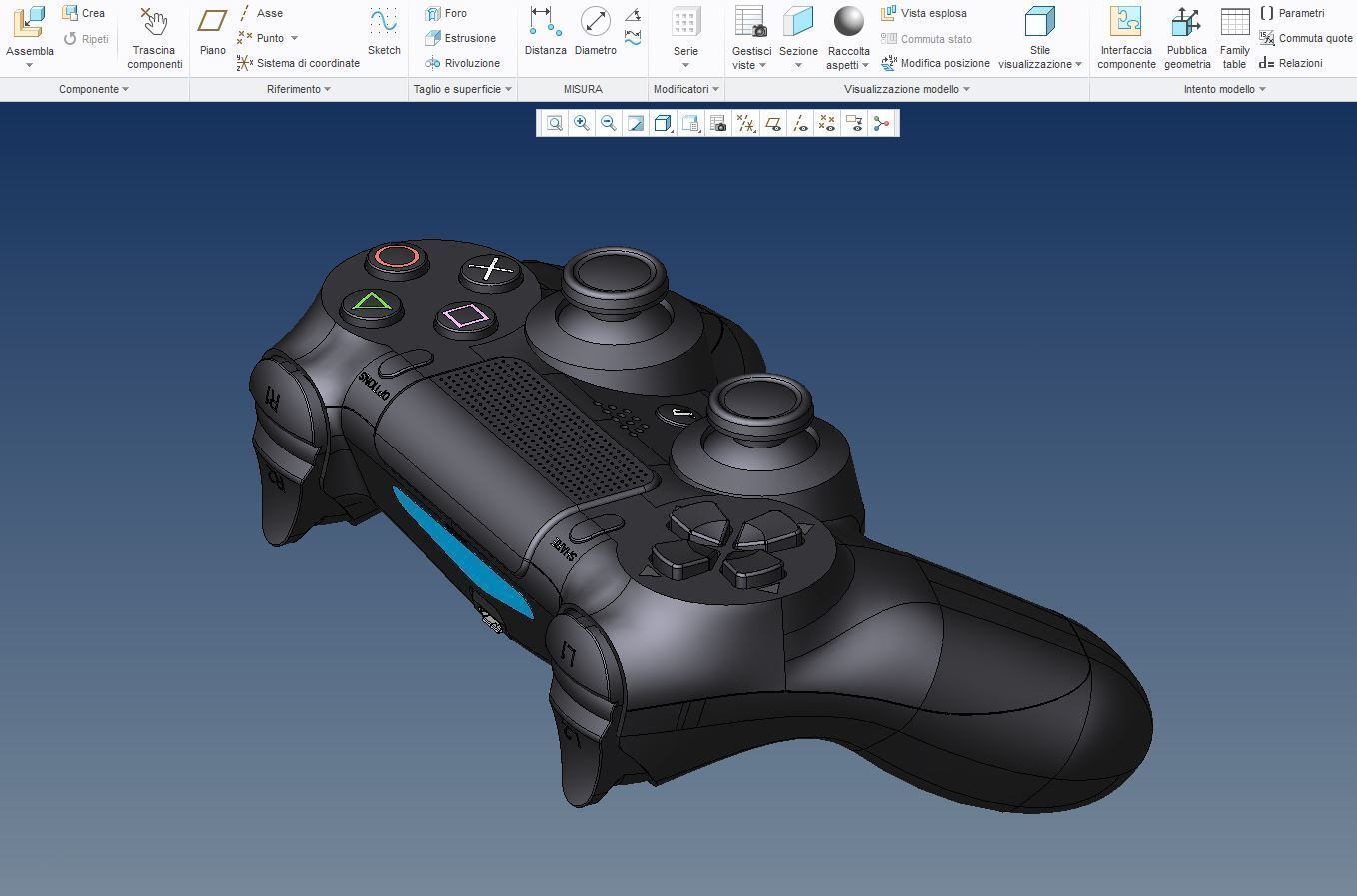The height and width of the screenshot is (896, 1357).
Task: Click the Zoom Out icon
Action: pos(608,123)
